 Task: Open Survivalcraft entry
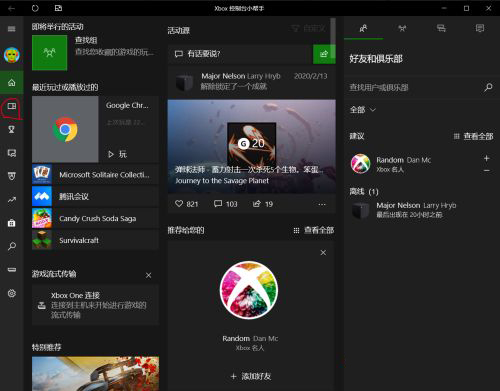[x=95, y=240]
